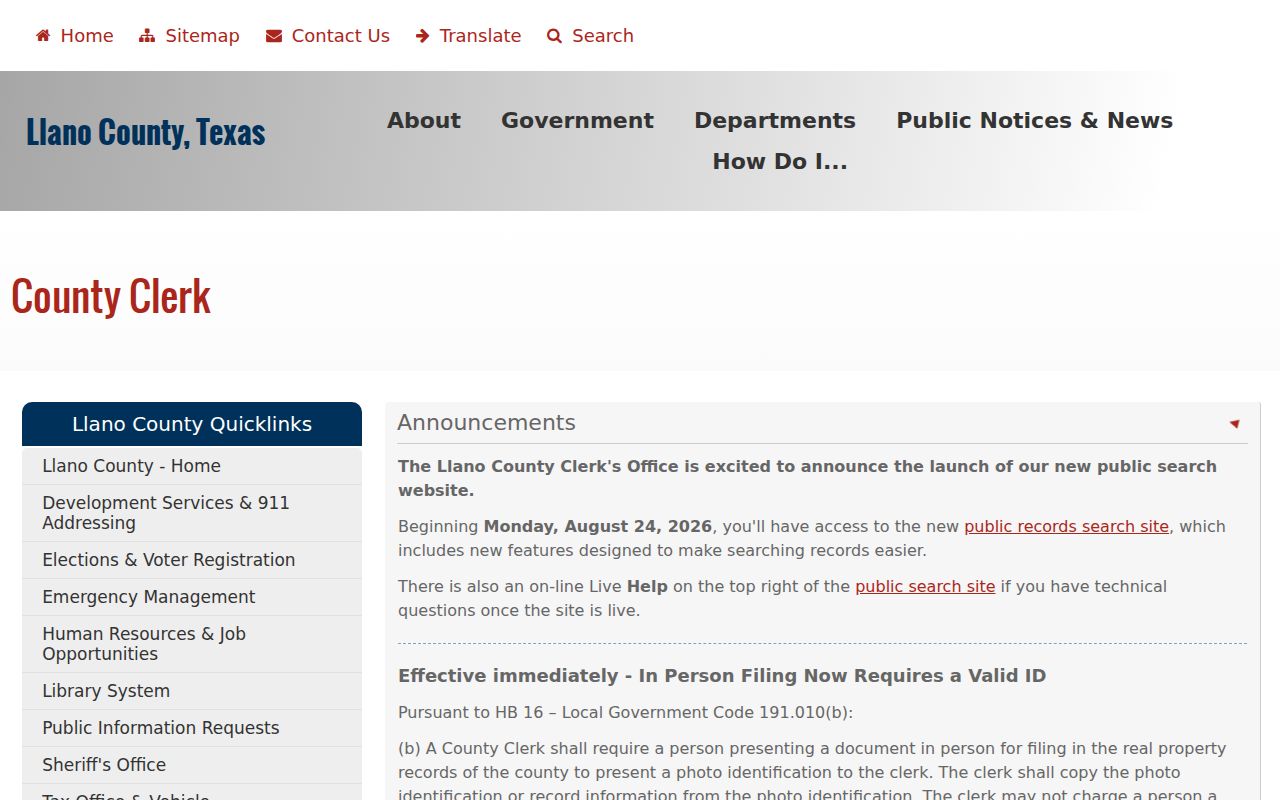This screenshot has height=800, width=1280.
Task: Open Public Information Requests quicklink
Action: [192, 728]
